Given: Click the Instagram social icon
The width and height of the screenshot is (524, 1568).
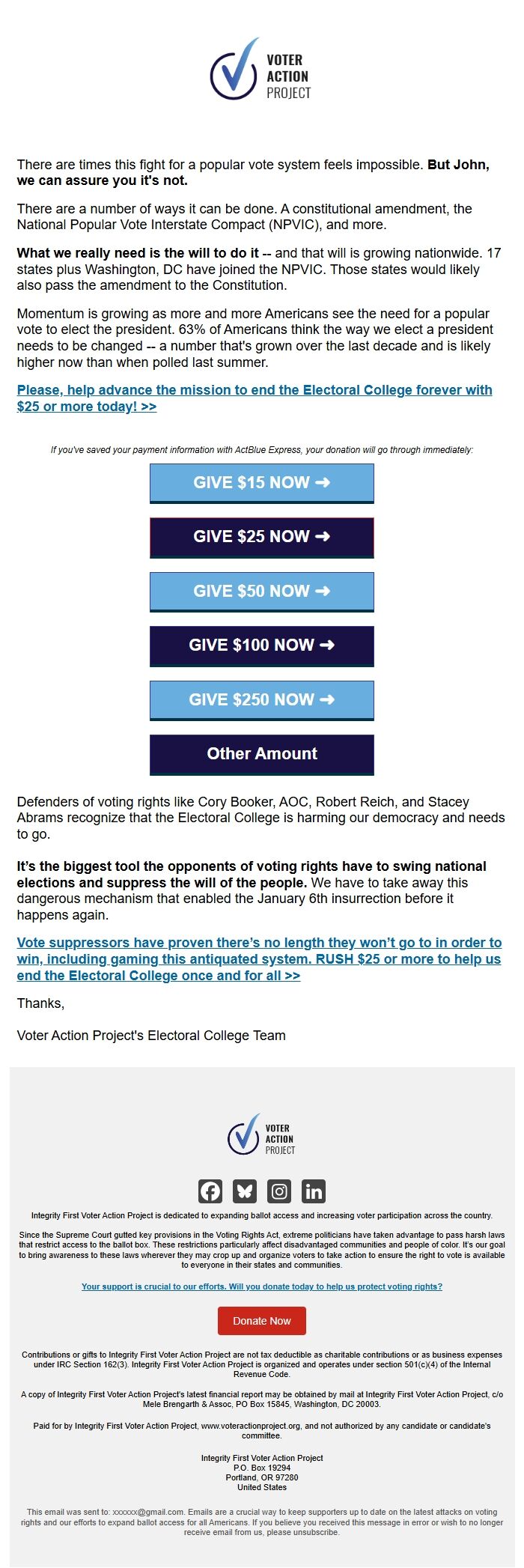Looking at the screenshot, I should [x=278, y=1189].
